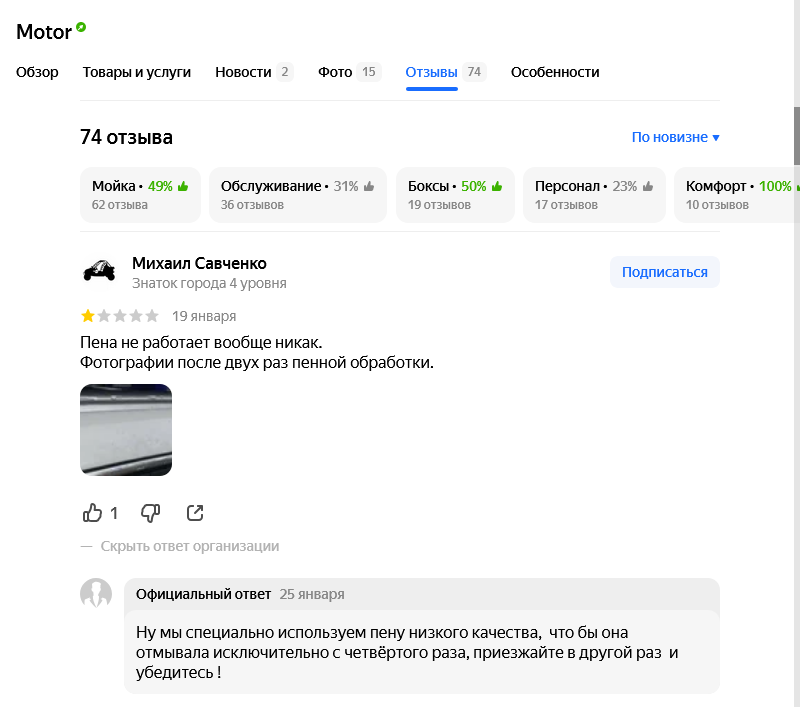Image resolution: width=800 pixels, height=707 pixels.
Task: Collapse organization reply via Скрыть ответ организации
Action: click(x=189, y=546)
